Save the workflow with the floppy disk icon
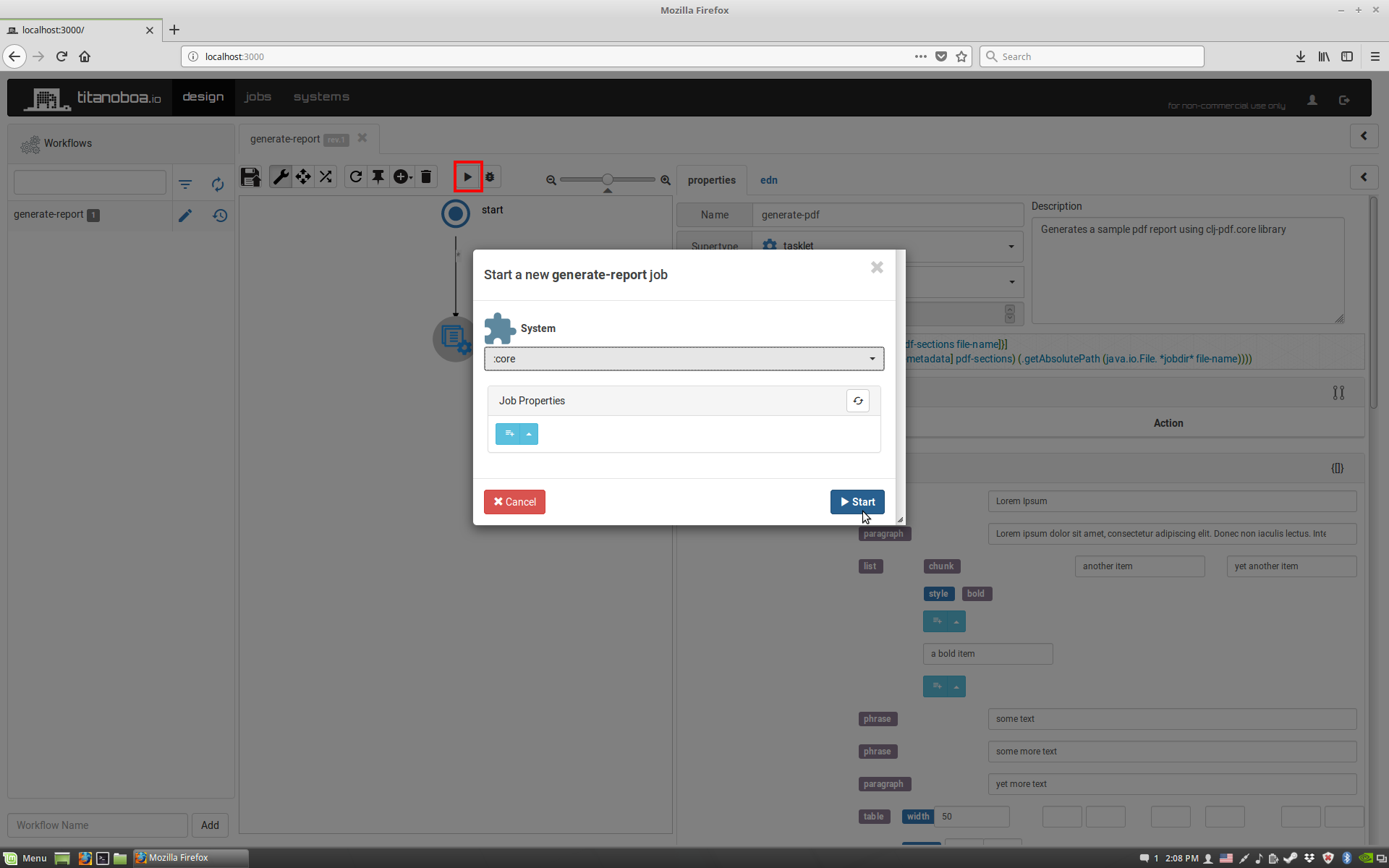 (x=251, y=177)
